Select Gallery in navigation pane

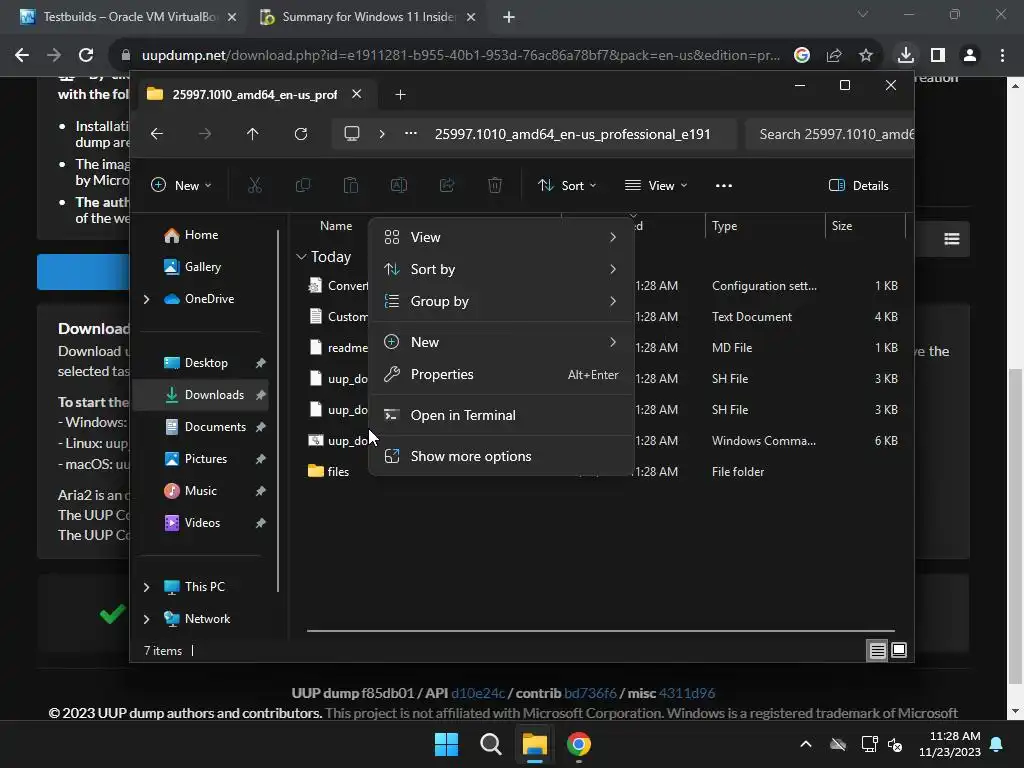point(200,267)
